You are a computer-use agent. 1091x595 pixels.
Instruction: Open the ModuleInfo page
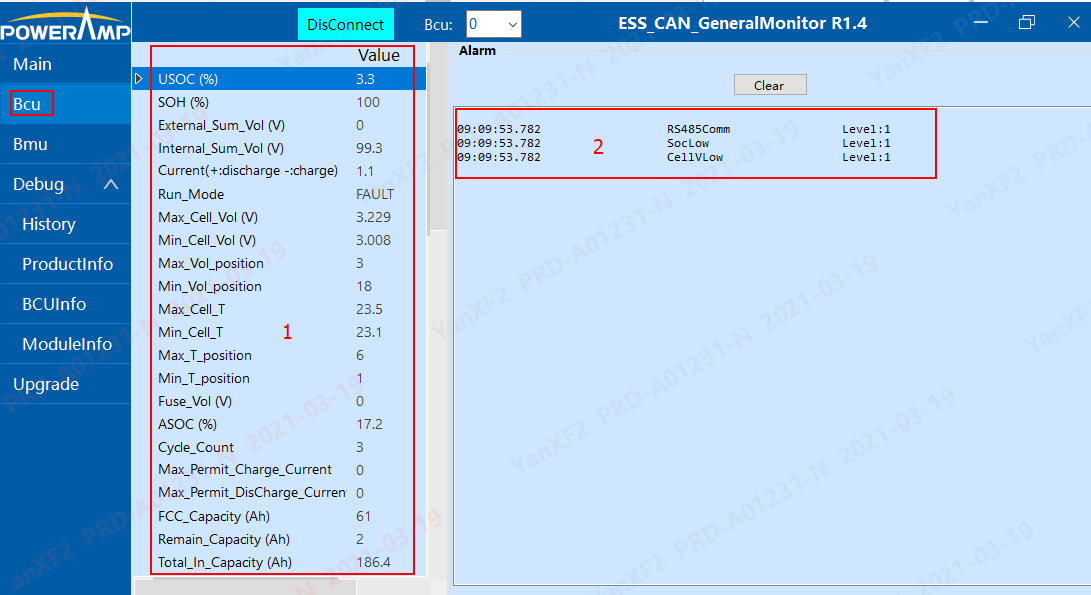[65, 344]
